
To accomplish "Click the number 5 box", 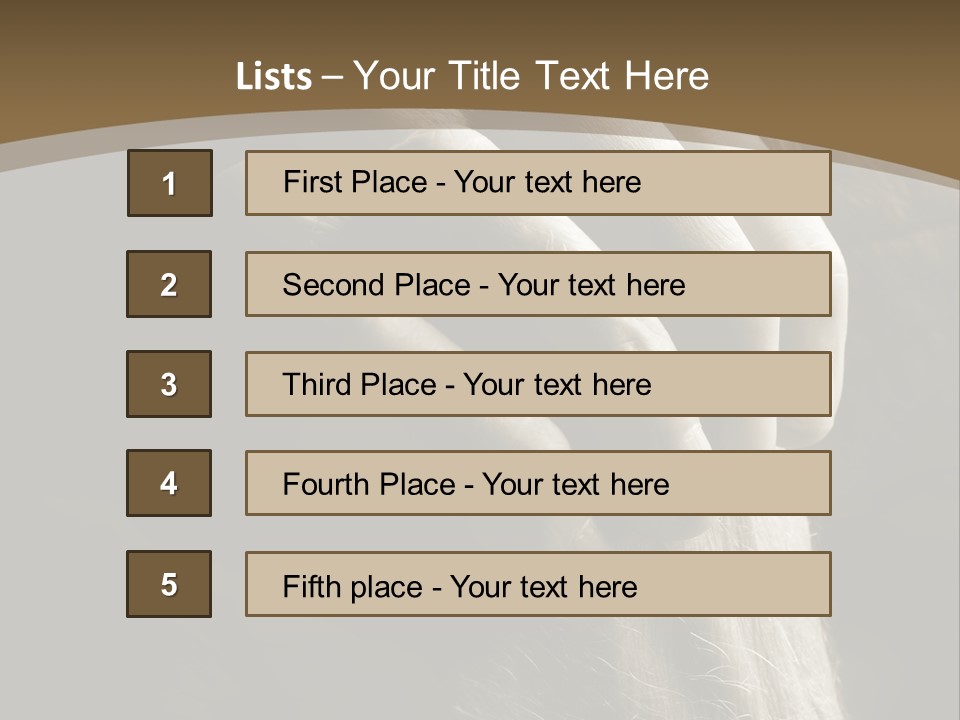I will click(x=169, y=584).
